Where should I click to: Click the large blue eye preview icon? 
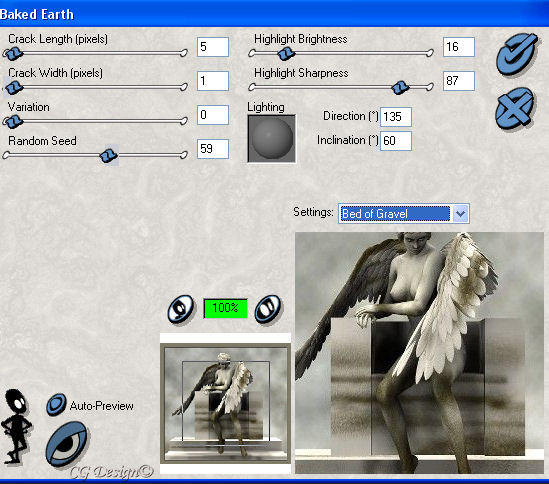tap(67, 444)
